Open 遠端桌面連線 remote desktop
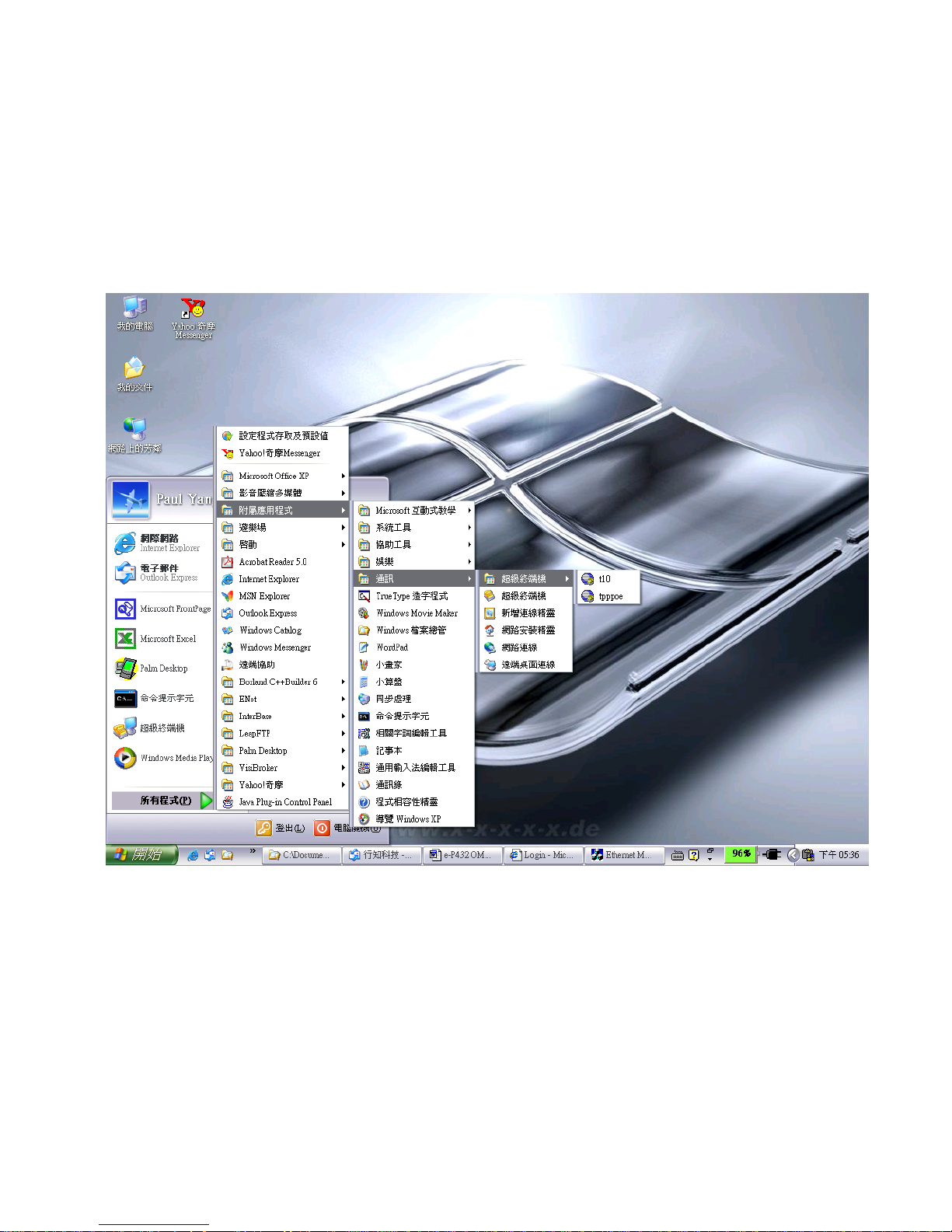 pyautogui.click(x=526, y=665)
